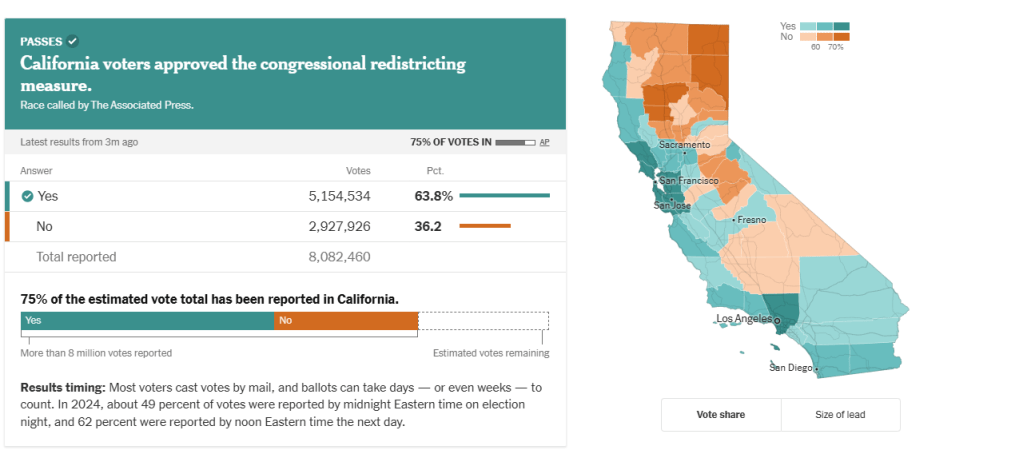Switch to the Vote share view

[x=721, y=414]
